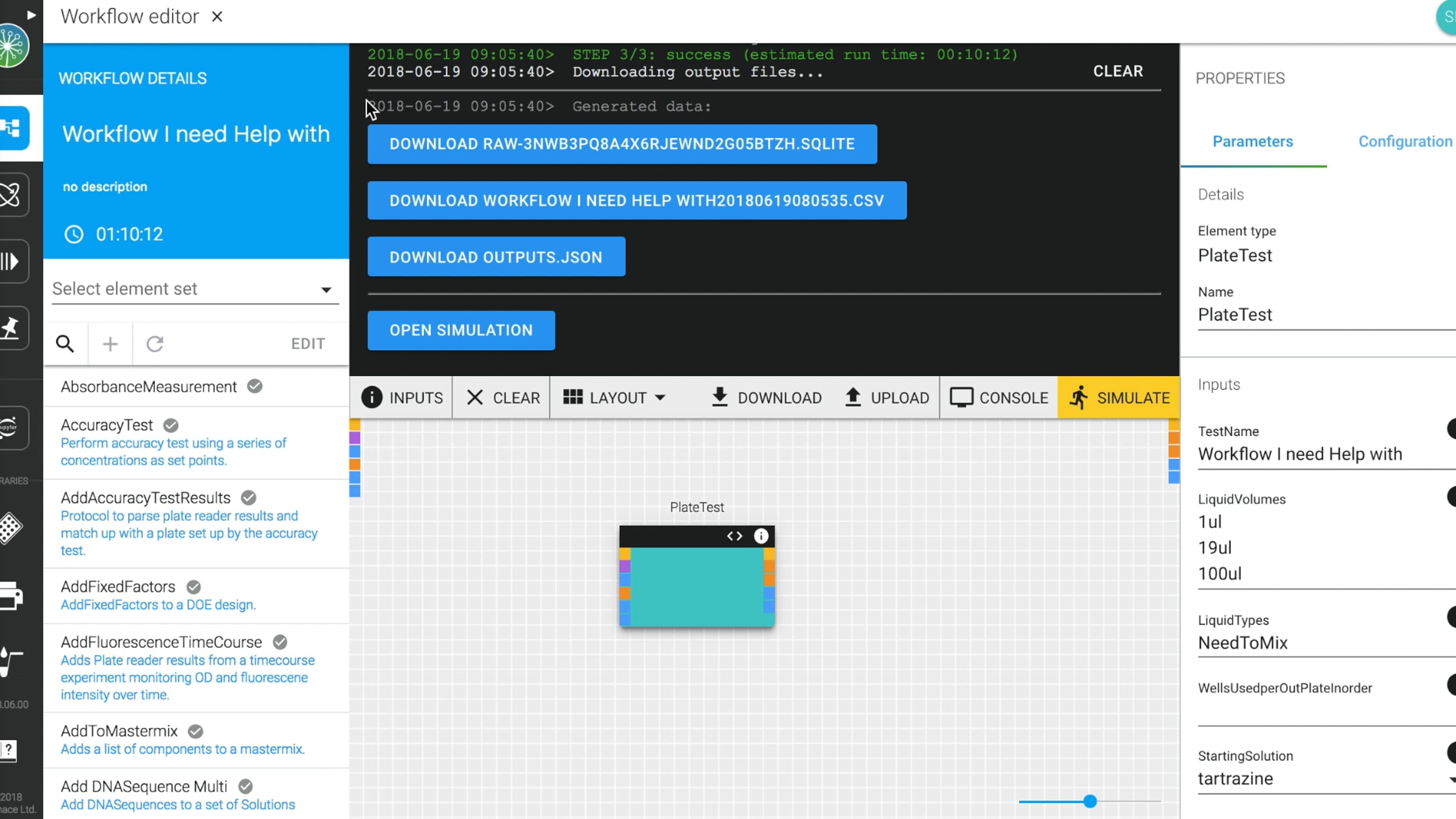
Task: Click checkmark badge beside AbsorbanceMeasurement
Action: [255, 386]
